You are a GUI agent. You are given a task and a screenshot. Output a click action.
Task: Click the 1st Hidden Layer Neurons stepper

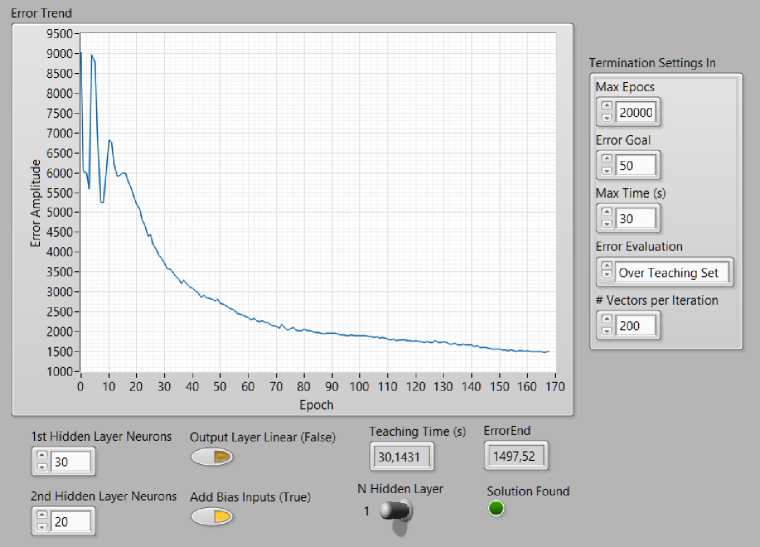pos(41,460)
